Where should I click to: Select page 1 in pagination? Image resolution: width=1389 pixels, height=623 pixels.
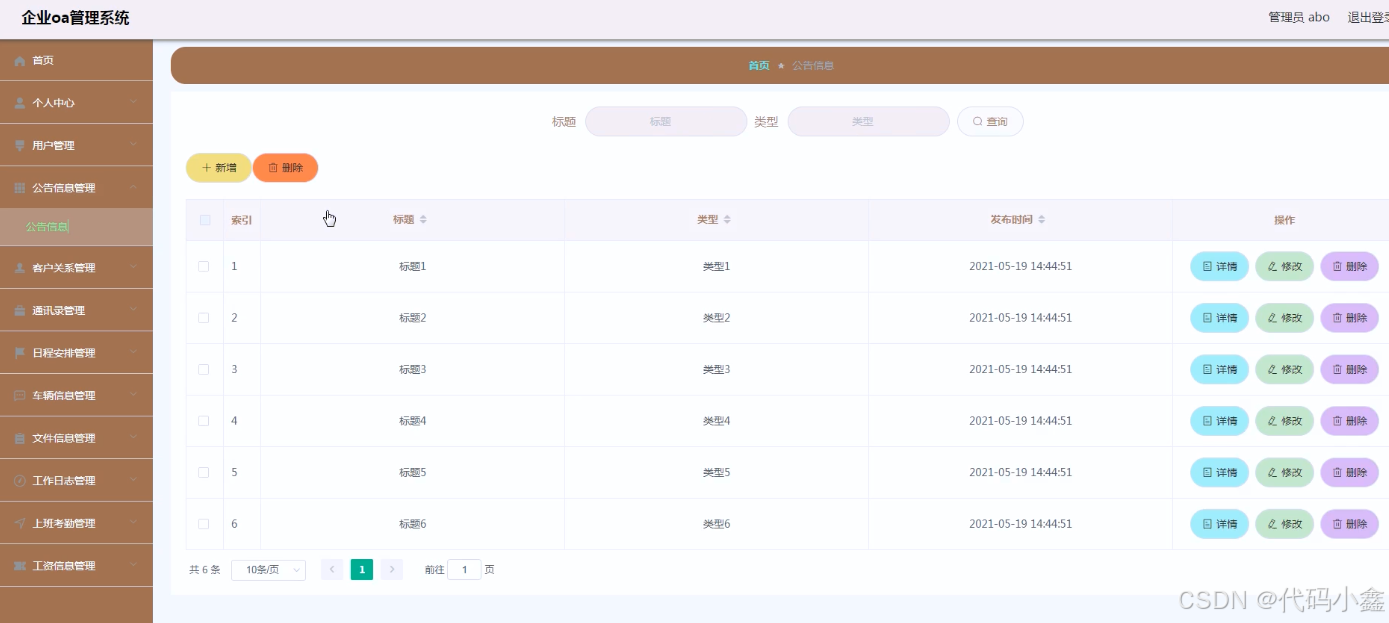[362, 569]
